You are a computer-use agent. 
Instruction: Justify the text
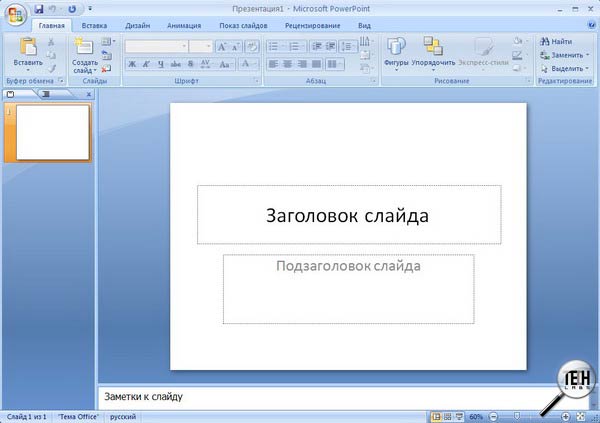(316, 64)
